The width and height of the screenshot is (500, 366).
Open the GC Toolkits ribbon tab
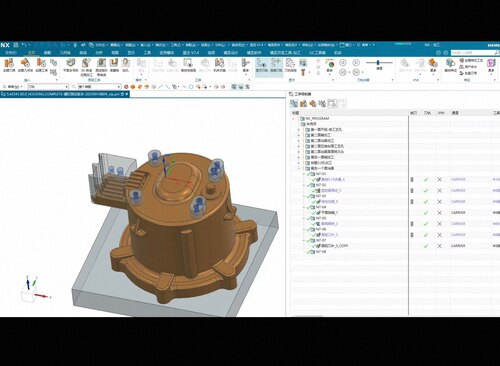pos(317,53)
